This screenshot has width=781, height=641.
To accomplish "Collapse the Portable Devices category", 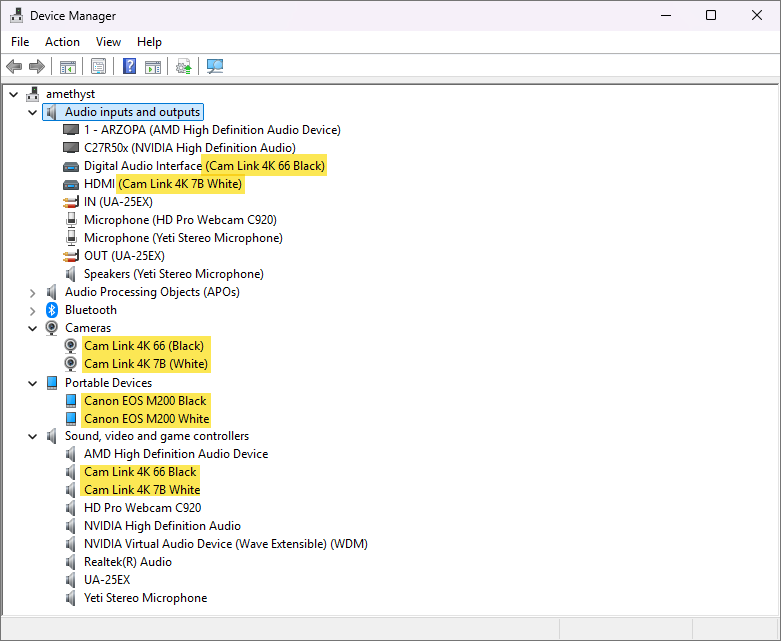I will pos(33,384).
